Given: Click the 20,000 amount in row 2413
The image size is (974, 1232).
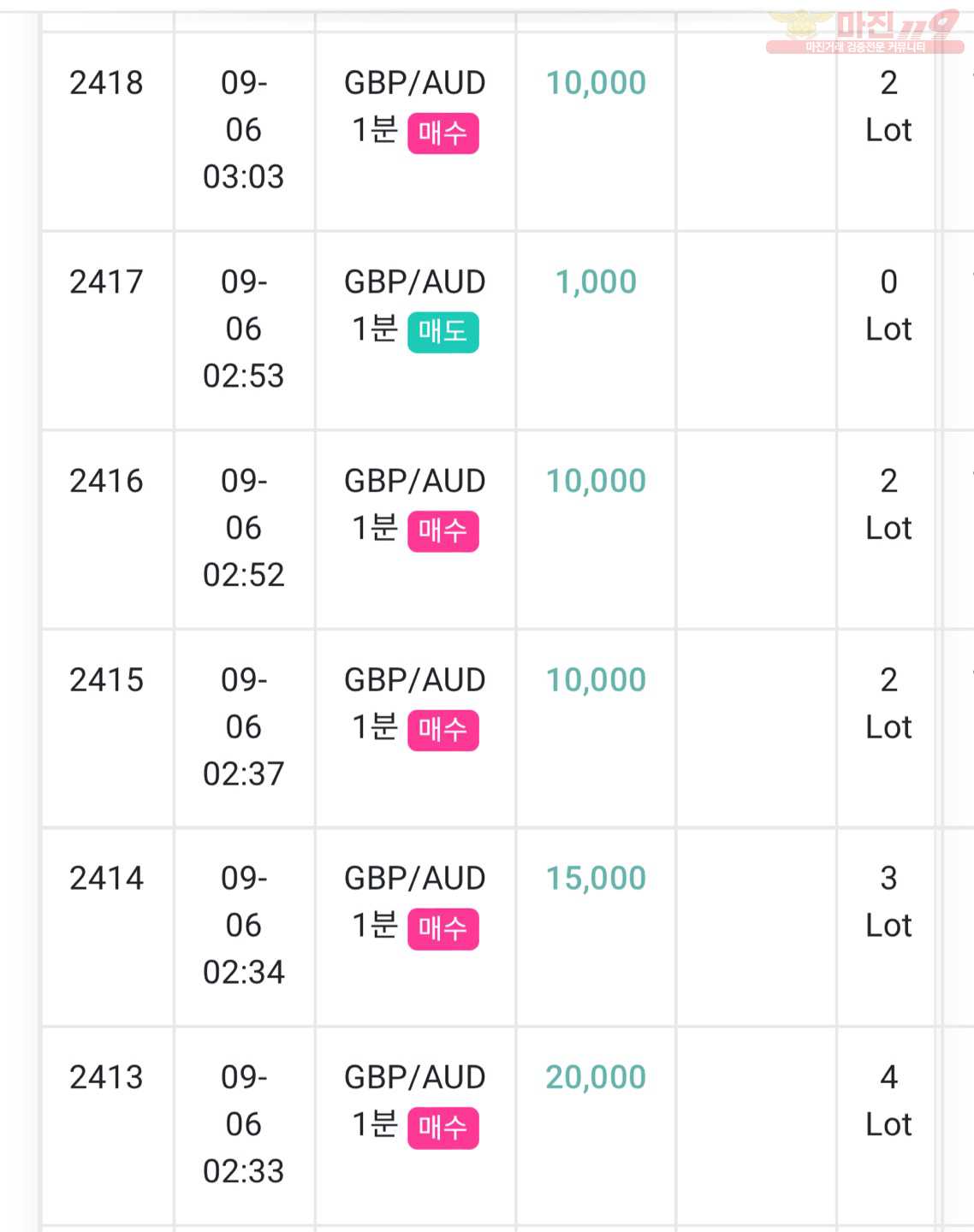Looking at the screenshot, I should pyautogui.click(x=596, y=1077).
